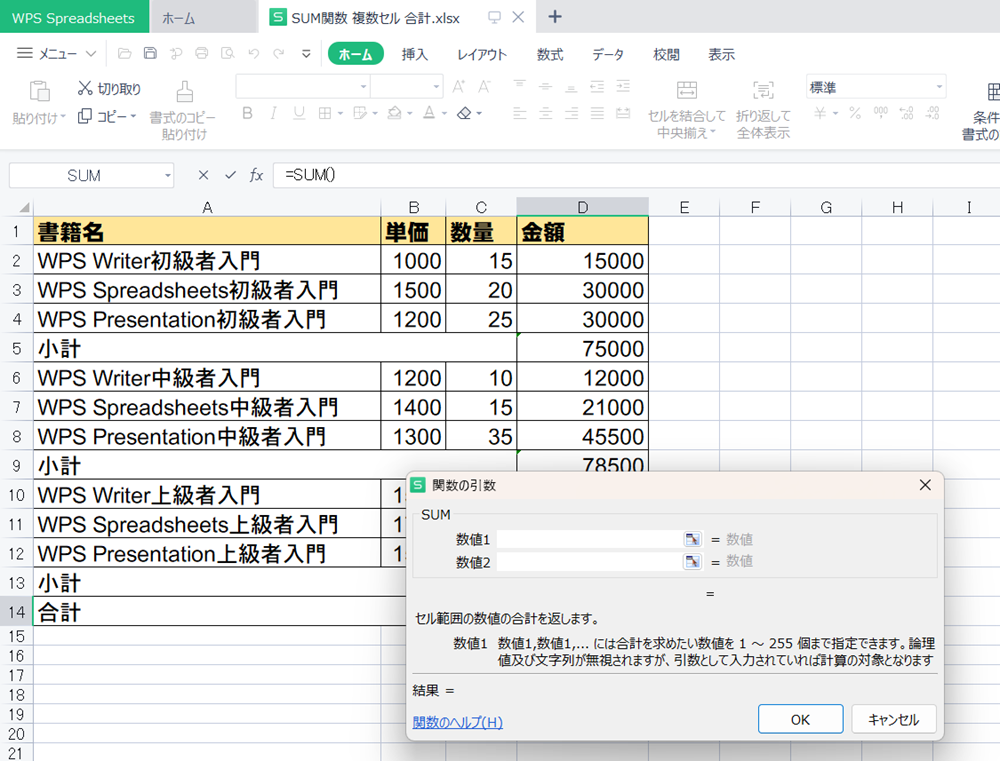Select column D header

pyautogui.click(x=582, y=207)
